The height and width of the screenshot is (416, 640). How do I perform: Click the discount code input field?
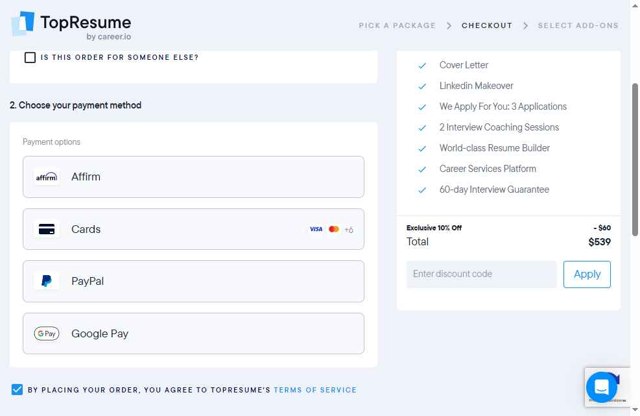click(x=482, y=274)
